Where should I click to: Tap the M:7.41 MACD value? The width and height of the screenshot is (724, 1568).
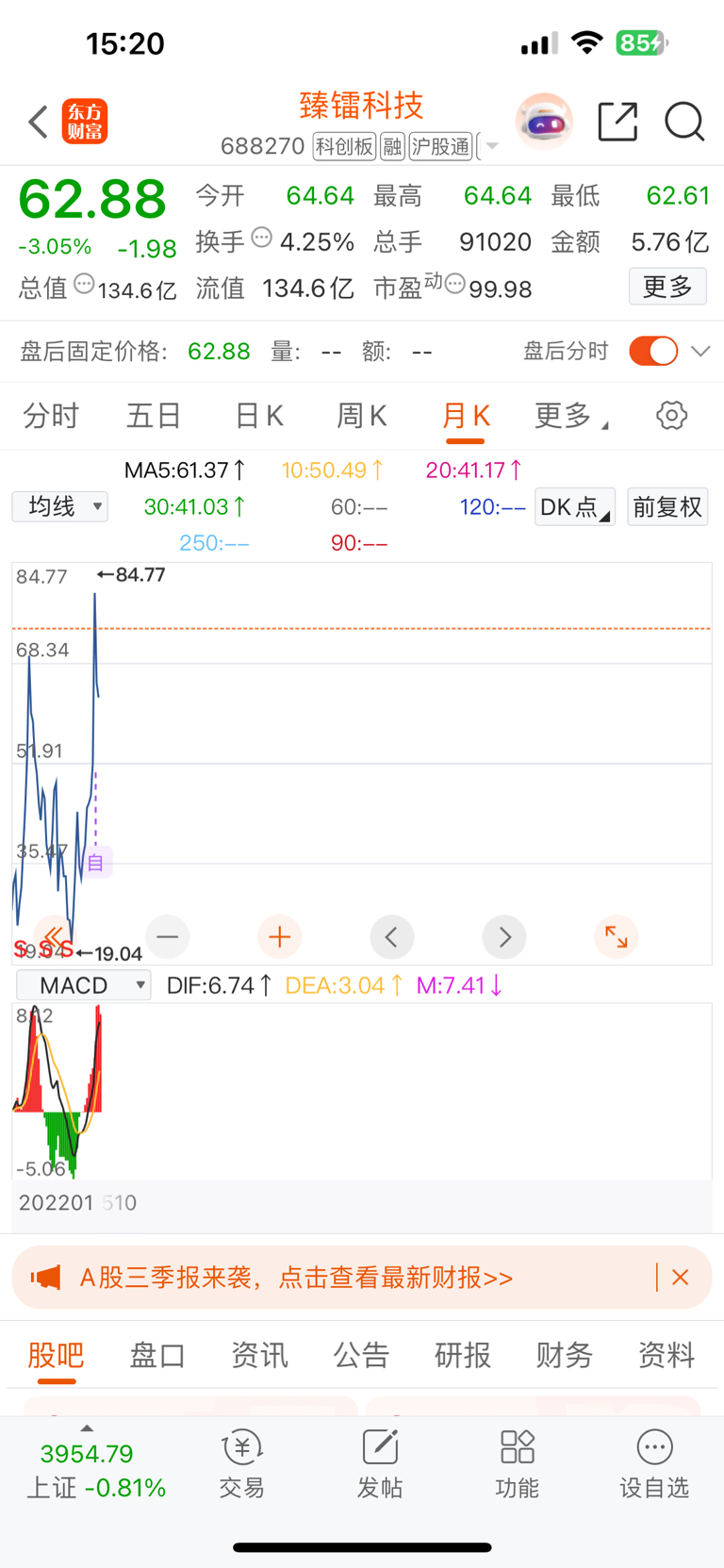459,985
